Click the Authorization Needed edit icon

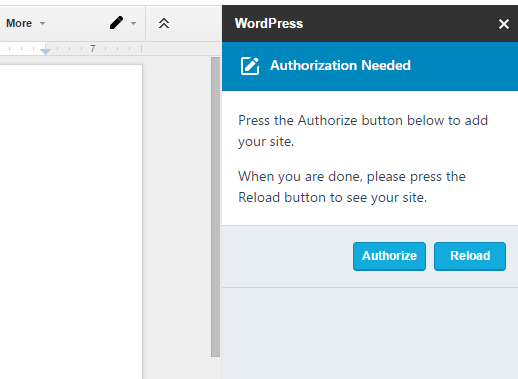tap(250, 66)
